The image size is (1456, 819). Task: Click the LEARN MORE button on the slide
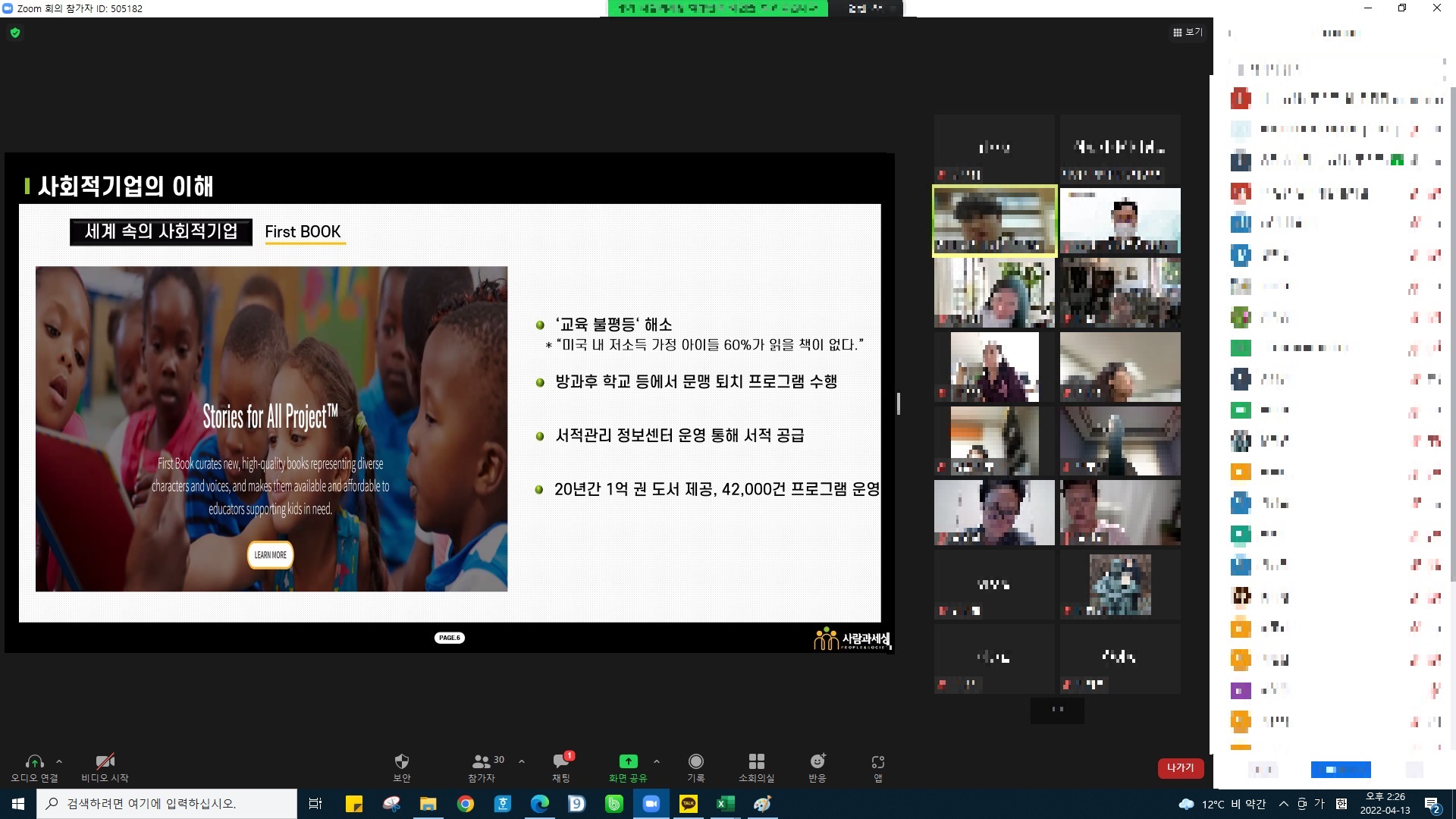click(270, 555)
